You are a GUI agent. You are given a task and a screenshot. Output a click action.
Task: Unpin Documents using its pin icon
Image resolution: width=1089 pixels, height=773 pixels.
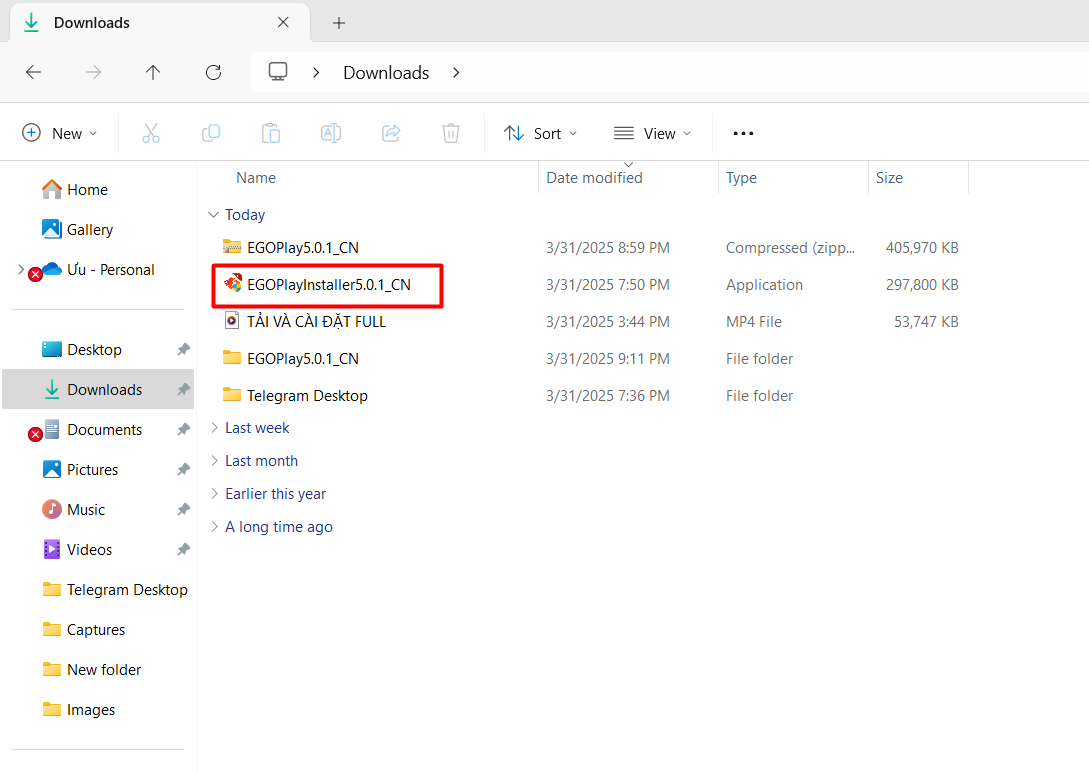tap(183, 429)
